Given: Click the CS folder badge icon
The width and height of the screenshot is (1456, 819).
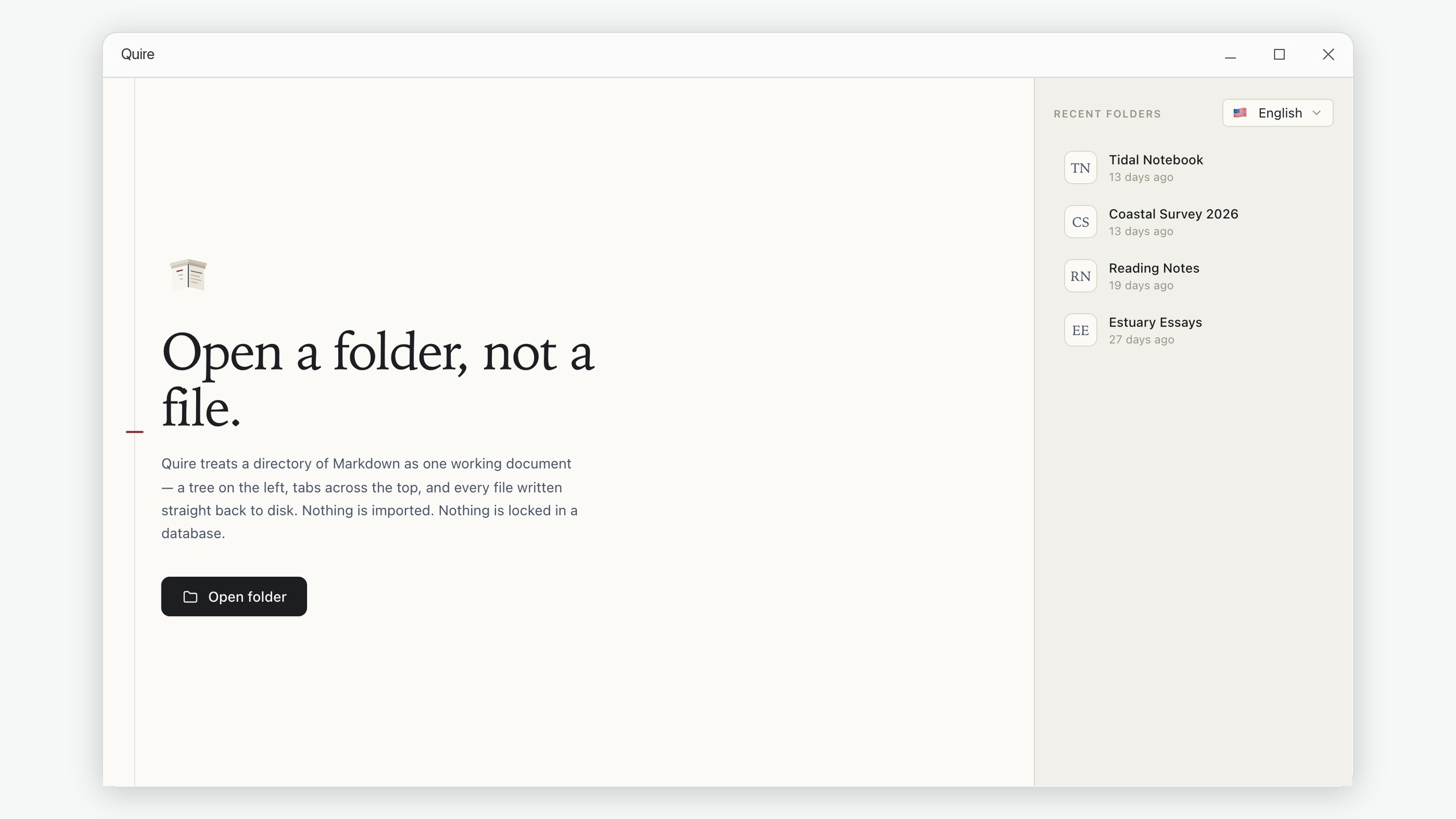Looking at the screenshot, I should (1080, 222).
